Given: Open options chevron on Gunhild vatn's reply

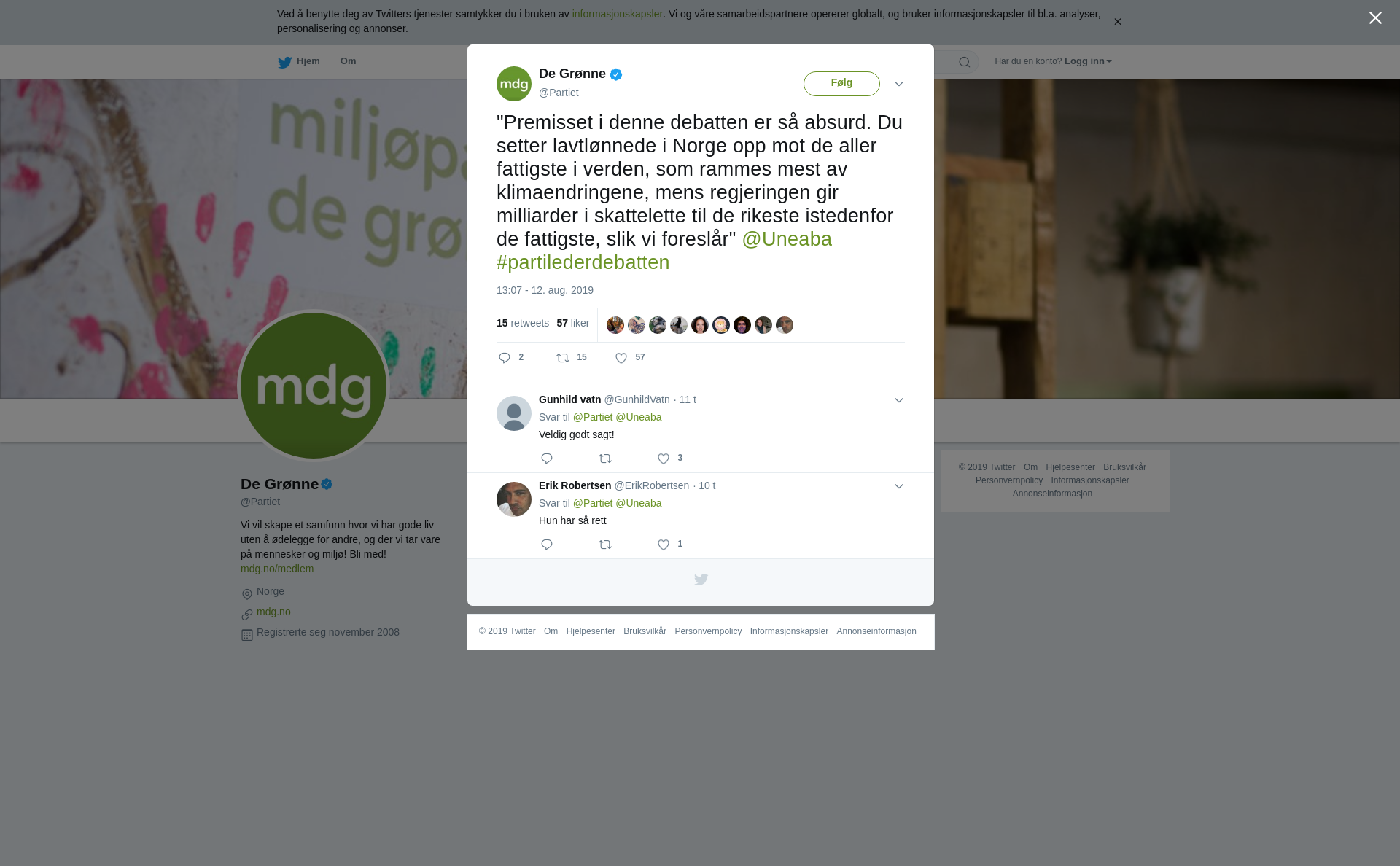Looking at the screenshot, I should coord(899,400).
